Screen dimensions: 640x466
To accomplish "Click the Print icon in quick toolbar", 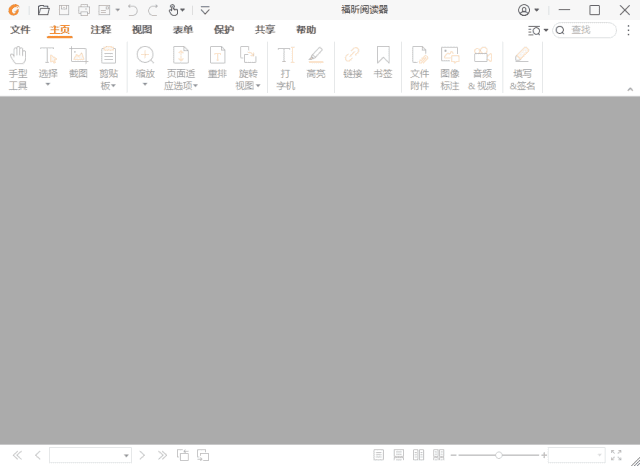I will [x=84, y=10].
